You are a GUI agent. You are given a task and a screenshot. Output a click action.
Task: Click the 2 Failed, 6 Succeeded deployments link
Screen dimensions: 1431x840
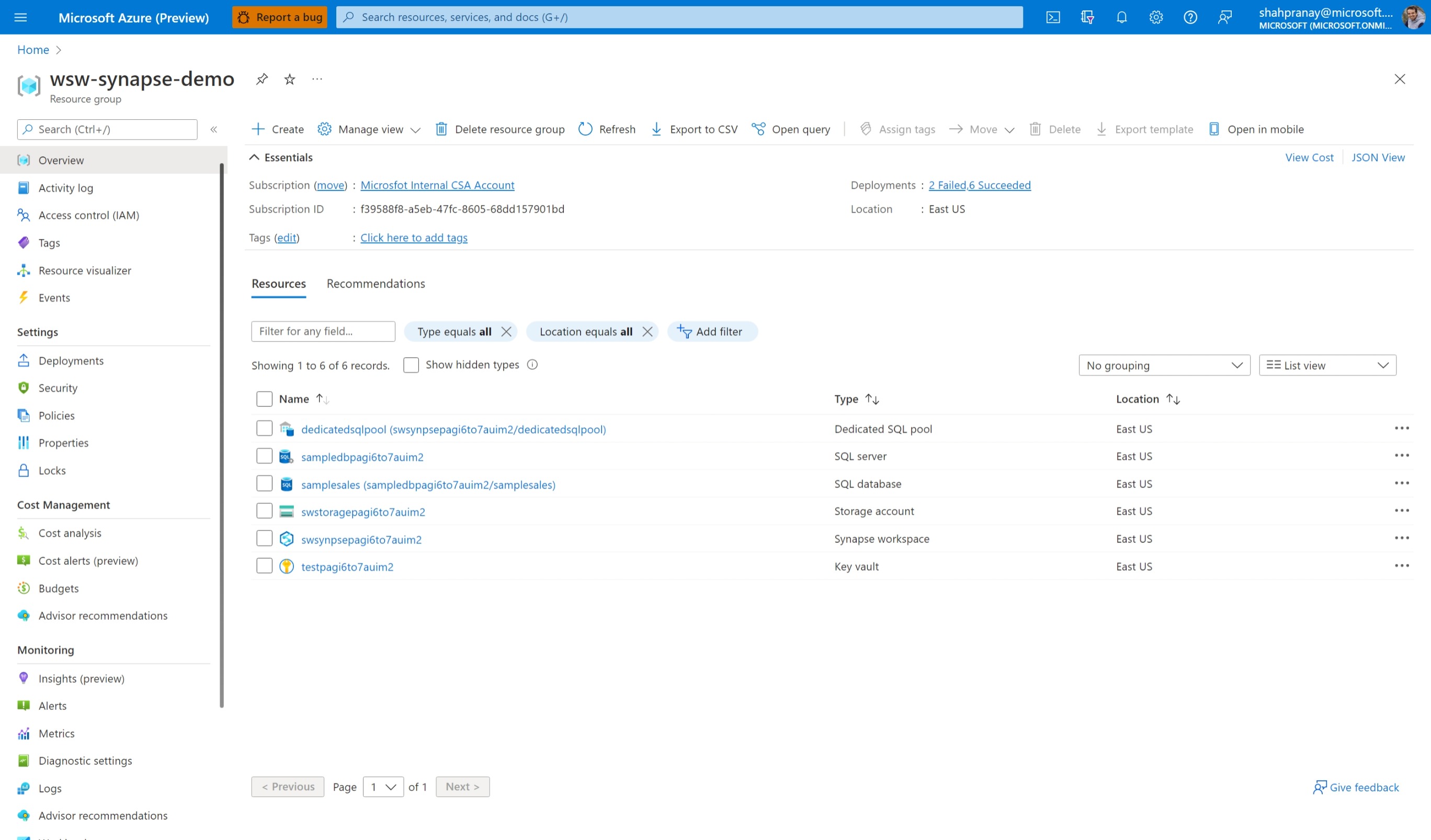979,185
